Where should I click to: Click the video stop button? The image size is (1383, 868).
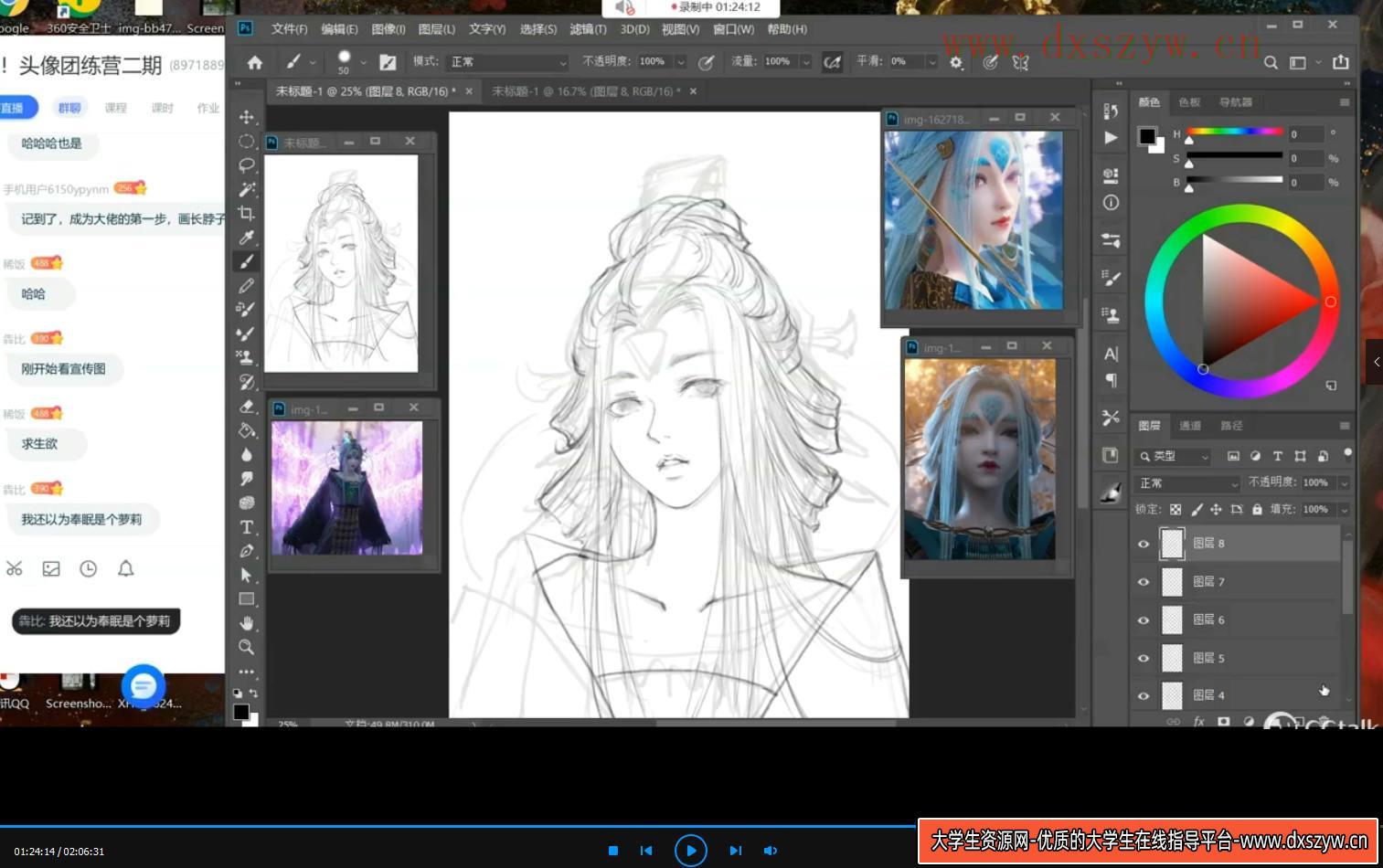[613, 851]
